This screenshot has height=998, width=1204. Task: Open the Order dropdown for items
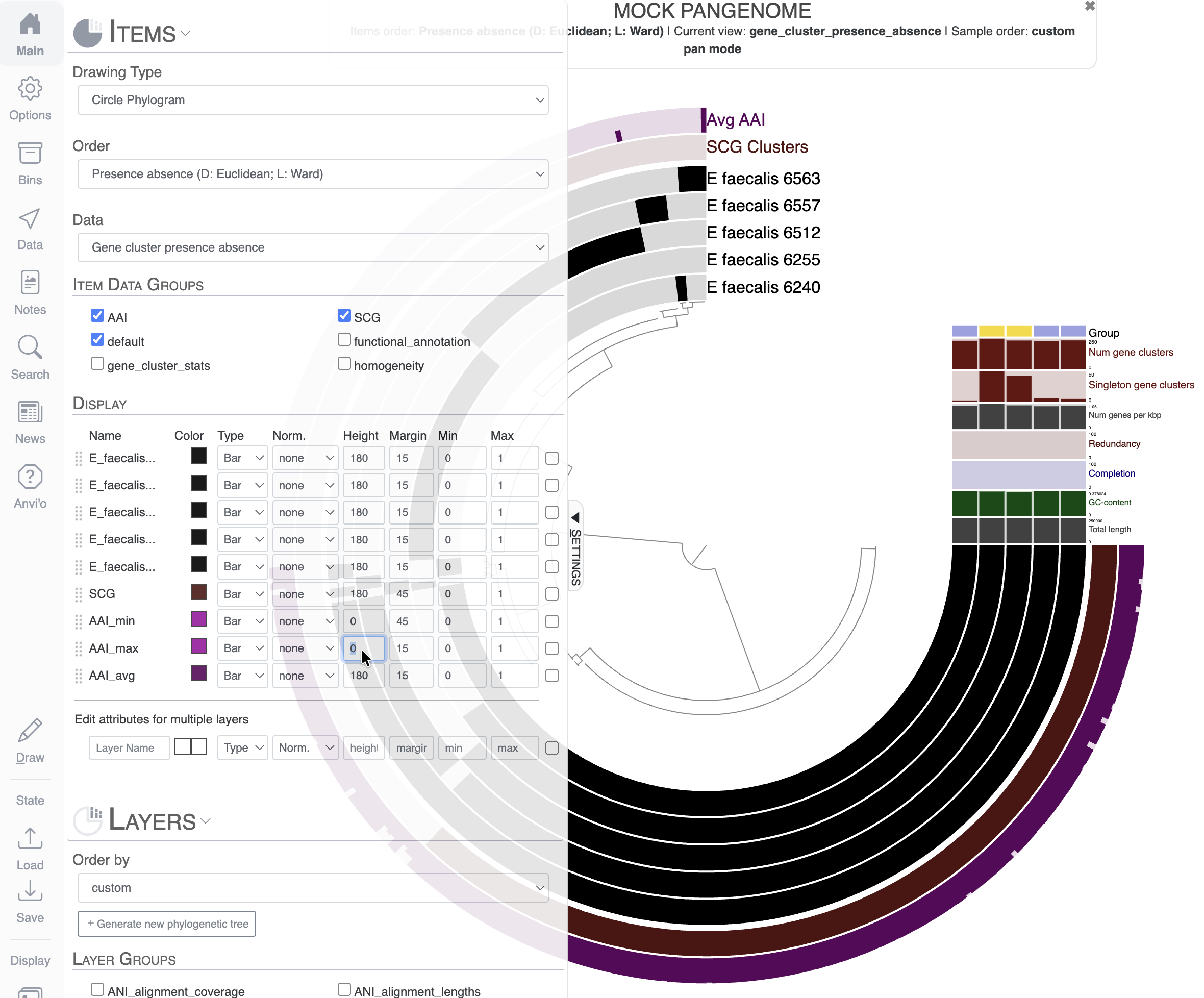point(313,173)
